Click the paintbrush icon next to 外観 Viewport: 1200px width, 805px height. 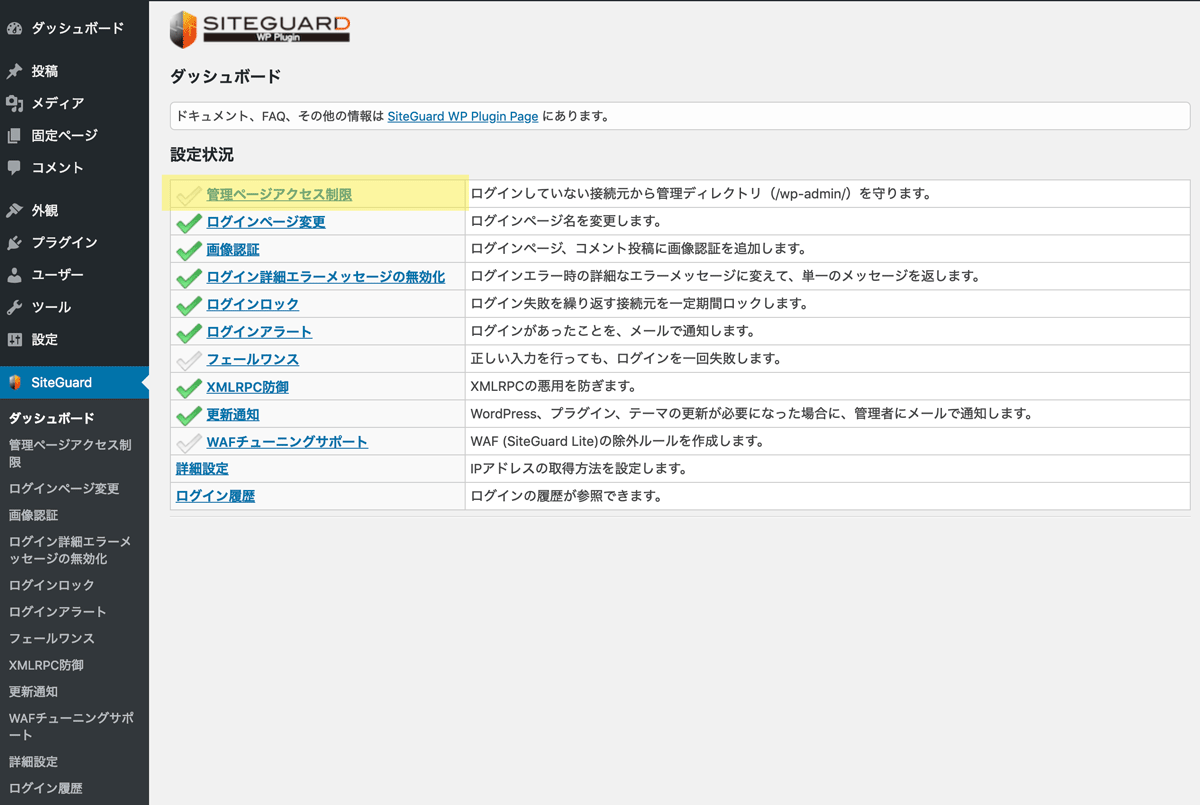pyautogui.click(x=14, y=210)
